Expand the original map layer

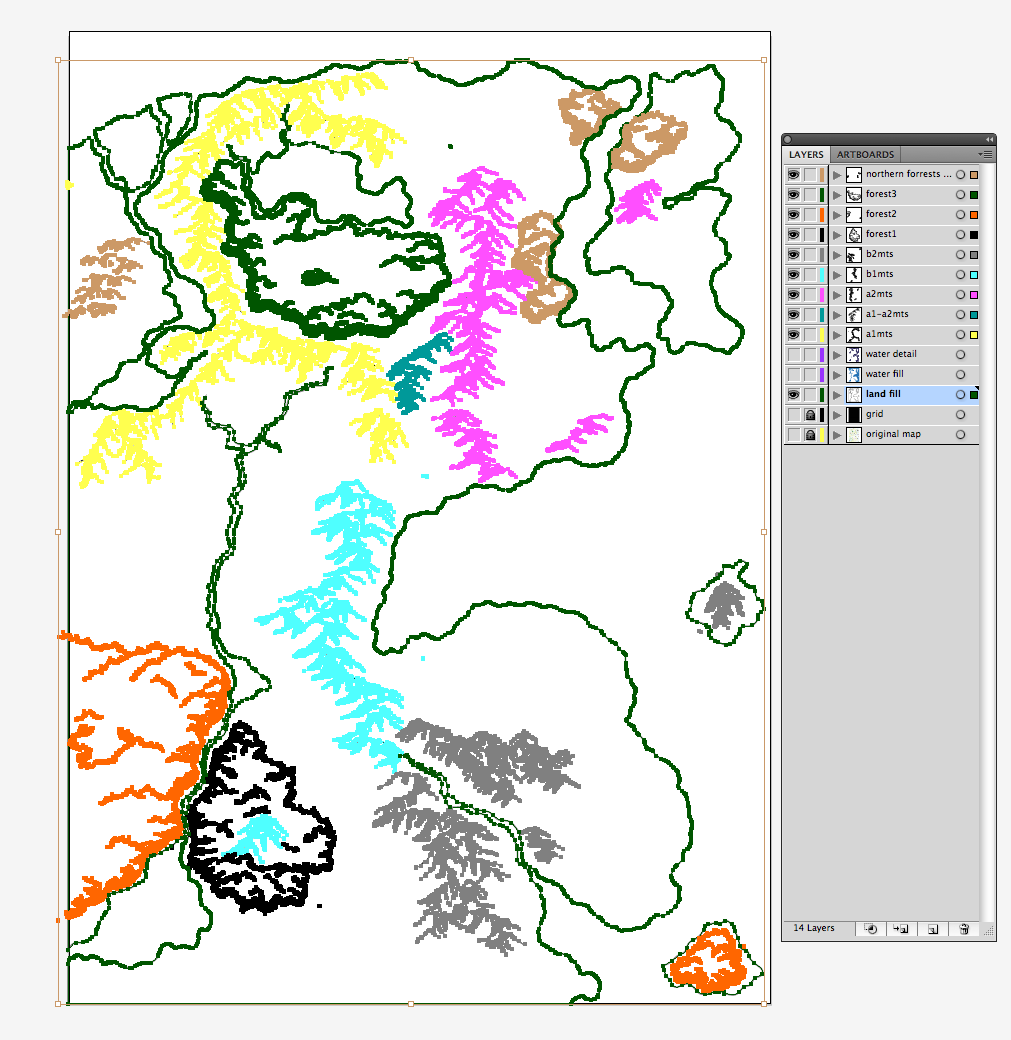[837, 435]
